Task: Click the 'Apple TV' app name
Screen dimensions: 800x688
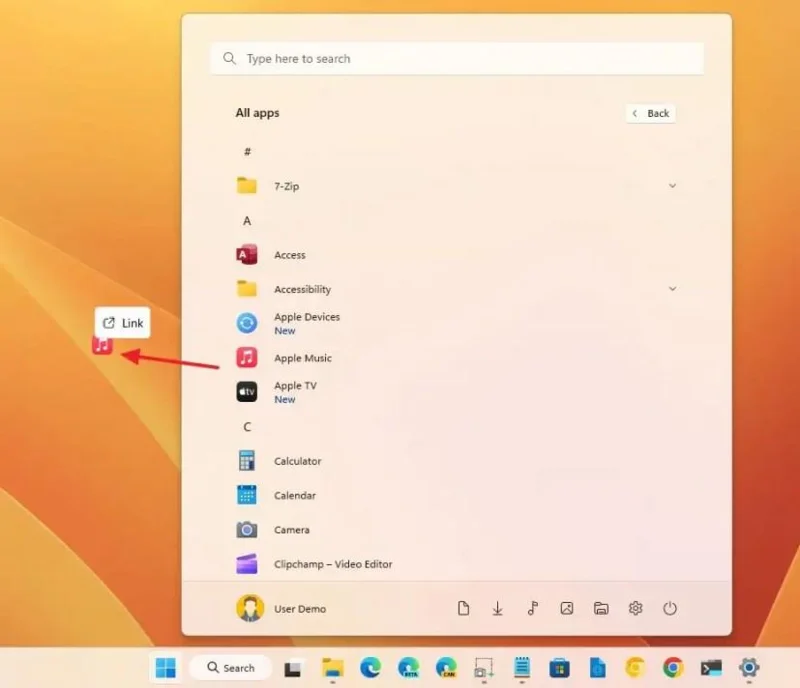Action: click(295, 386)
